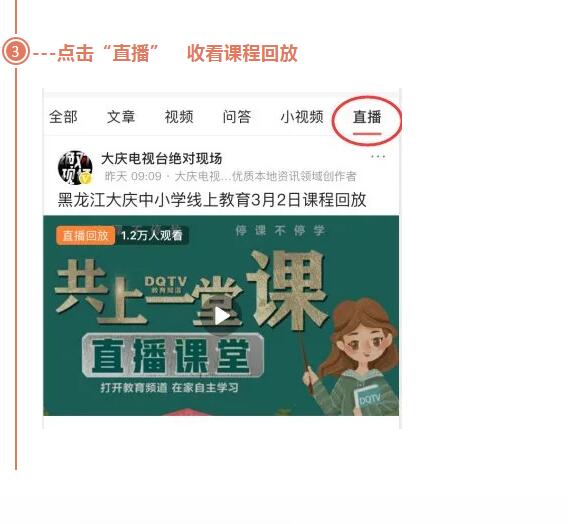This screenshot has width=580, height=524.
Task: Switch to the 全部 tab
Action: coord(63,117)
